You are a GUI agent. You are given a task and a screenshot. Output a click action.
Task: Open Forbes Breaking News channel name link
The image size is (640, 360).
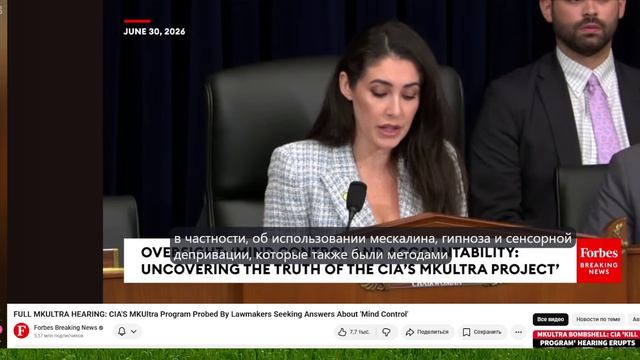65,327
